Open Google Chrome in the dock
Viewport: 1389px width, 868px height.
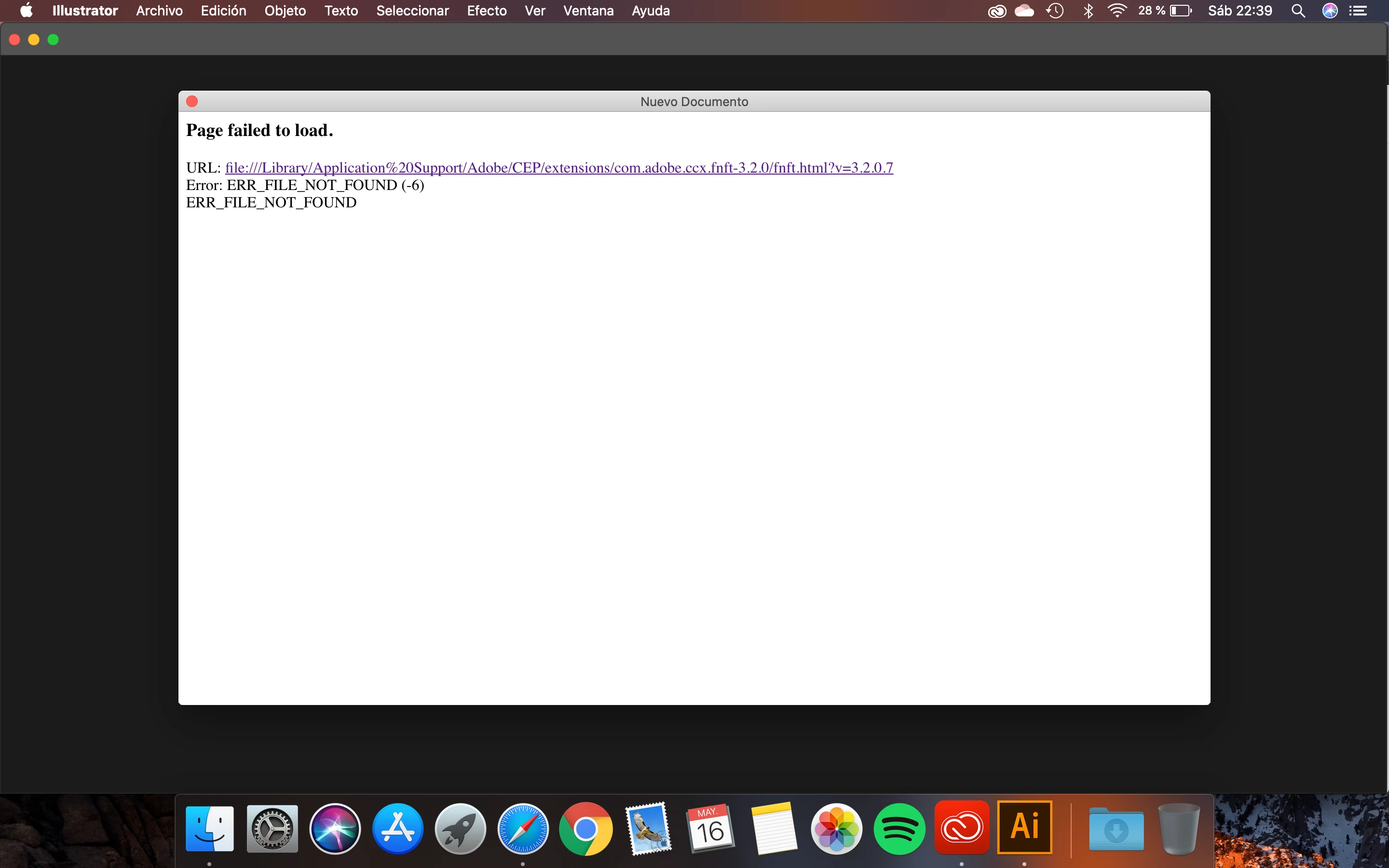pyautogui.click(x=586, y=829)
